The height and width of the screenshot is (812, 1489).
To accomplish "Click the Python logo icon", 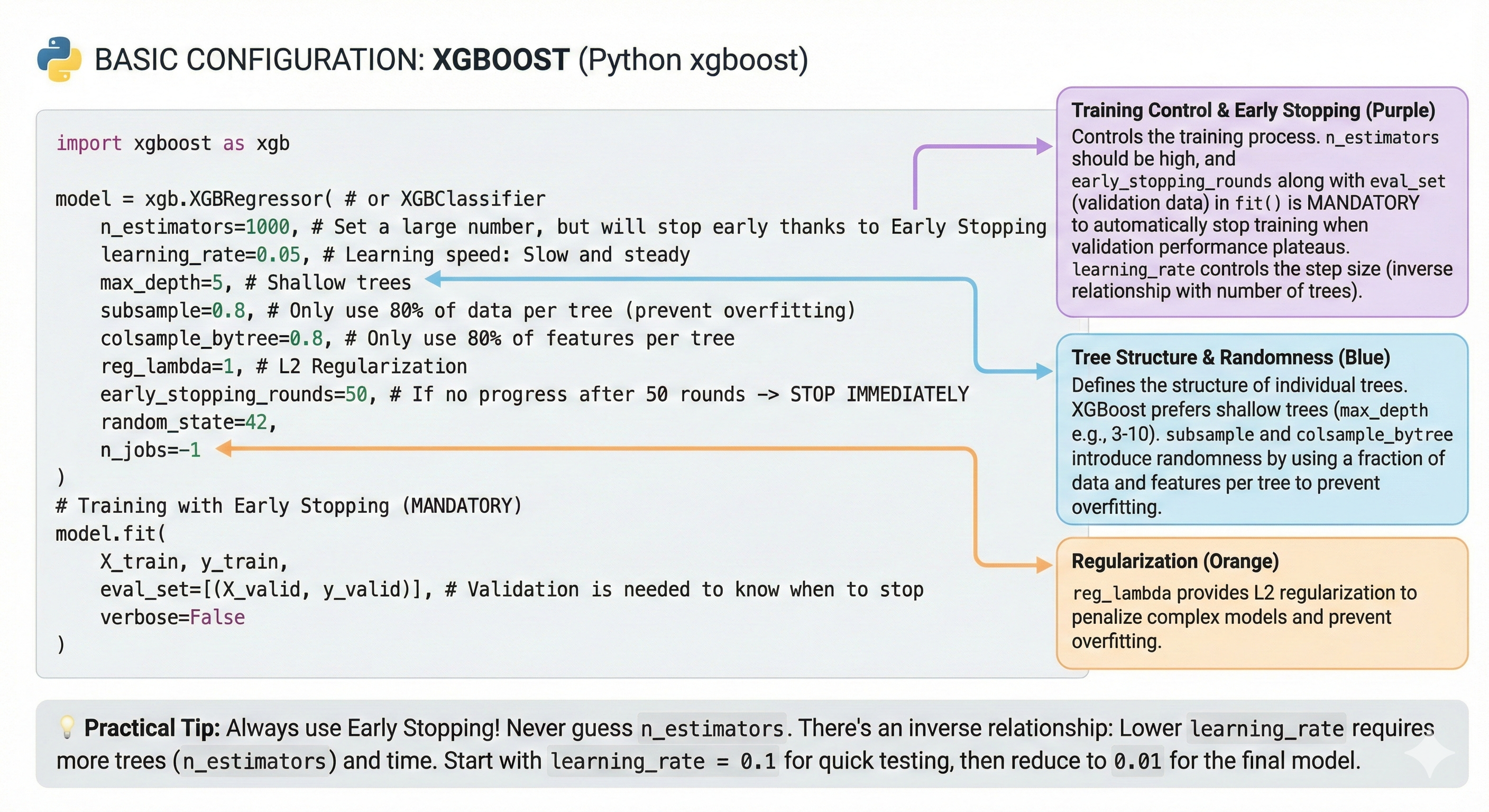I will pyautogui.click(x=60, y=58).
